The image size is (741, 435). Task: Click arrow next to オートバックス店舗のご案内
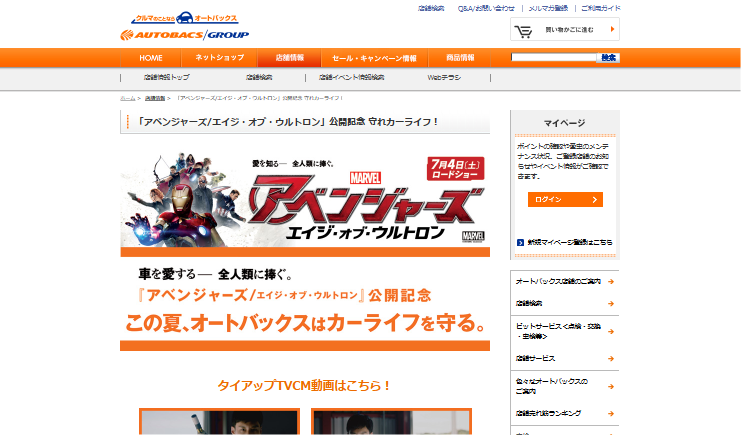pos(611,281)
